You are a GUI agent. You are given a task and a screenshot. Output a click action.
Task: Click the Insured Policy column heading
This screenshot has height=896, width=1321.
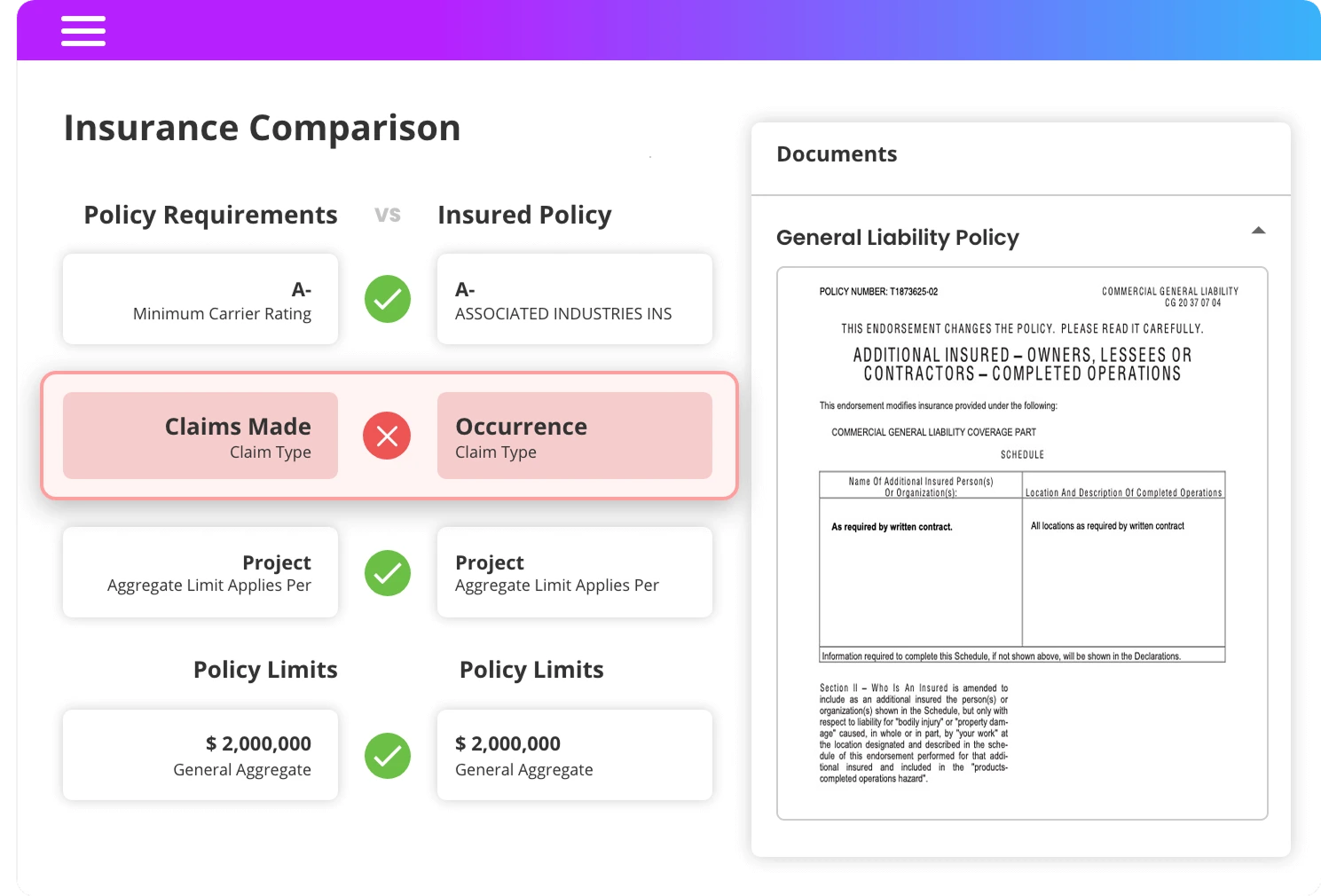[524, 216]
